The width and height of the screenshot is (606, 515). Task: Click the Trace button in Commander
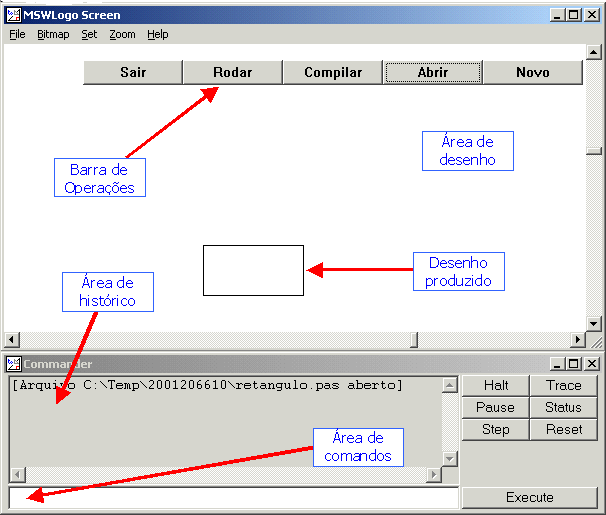564,386
